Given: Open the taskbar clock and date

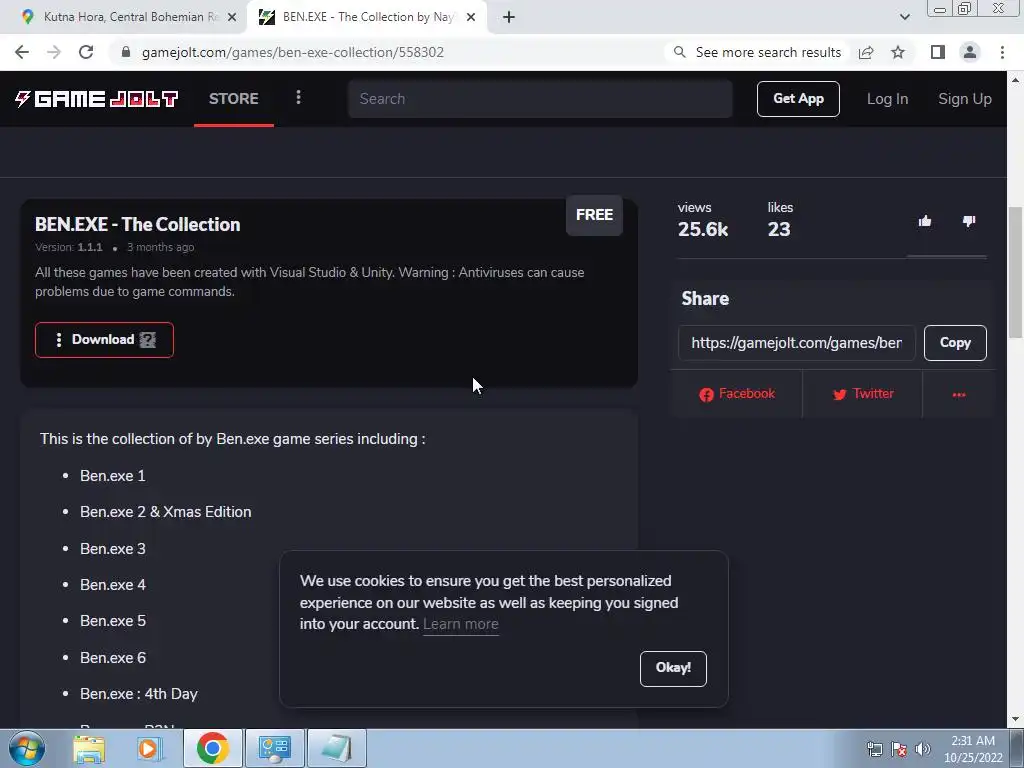Looking at the screenshot, I should pos(973,749).
